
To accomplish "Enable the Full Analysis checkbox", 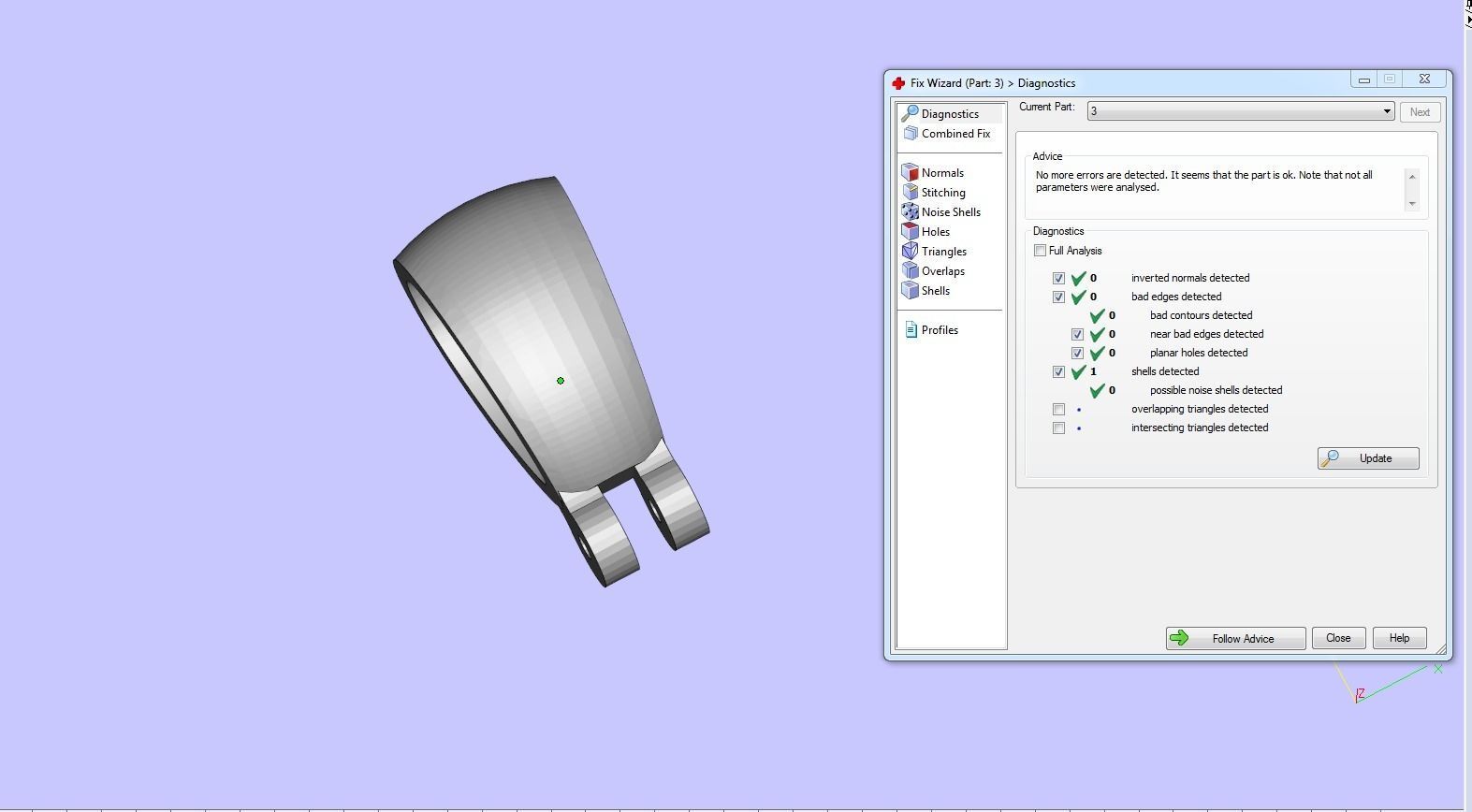I will 1040,251.
